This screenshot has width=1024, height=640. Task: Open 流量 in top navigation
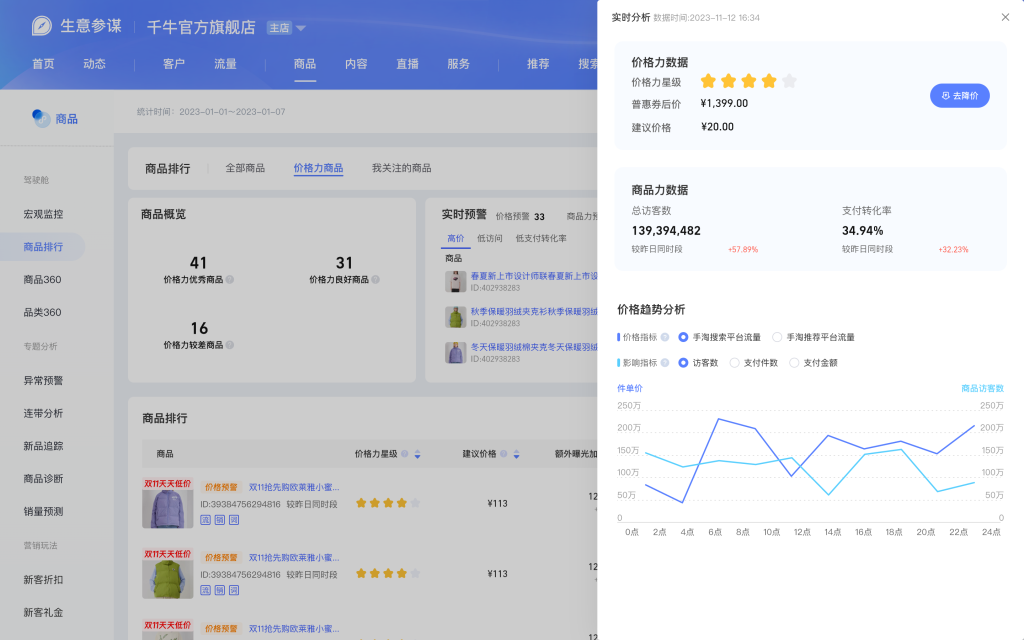coord(225,64)
